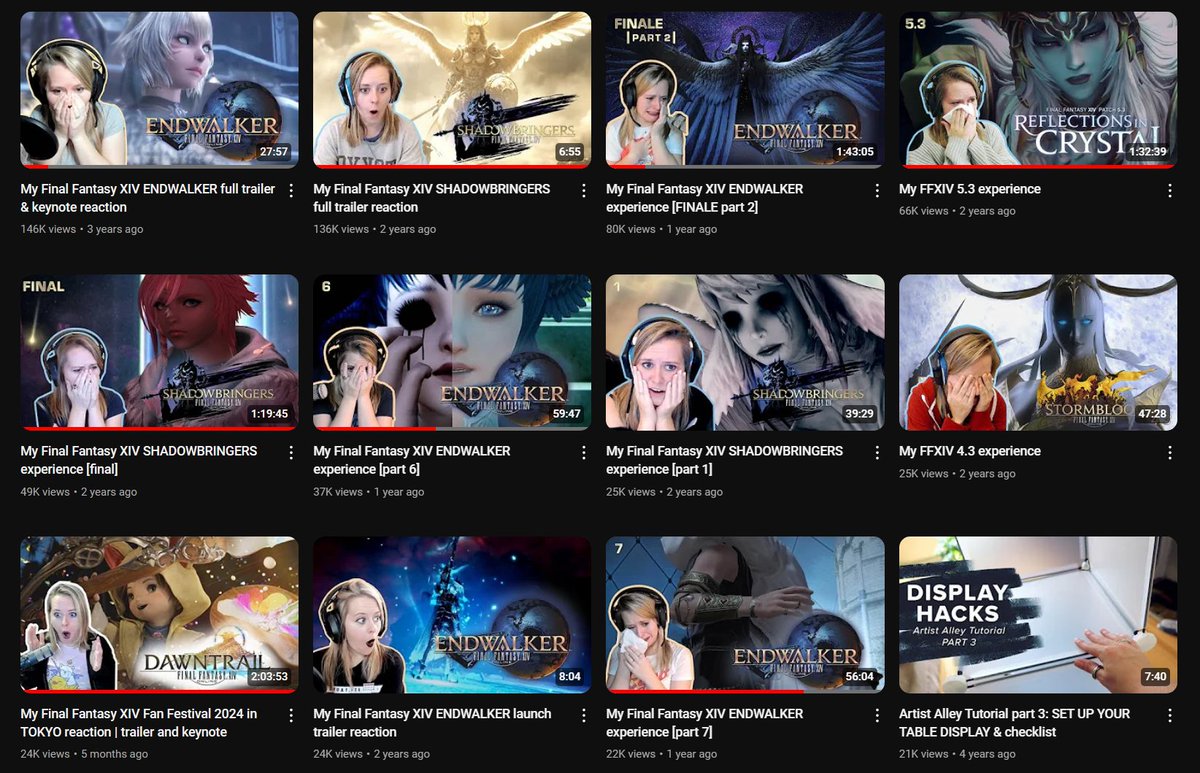
Task: Play the ENDWALKER FINALE part 2 thumbnail
Action: [x=745, y=89]
